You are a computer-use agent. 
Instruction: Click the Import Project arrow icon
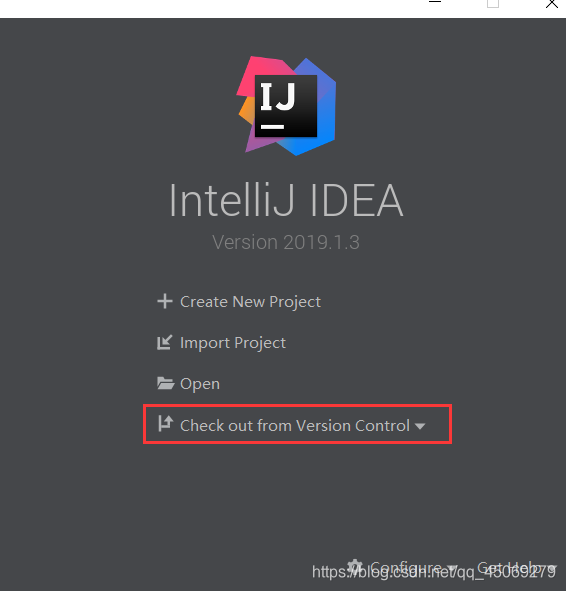tap(165, 343)
